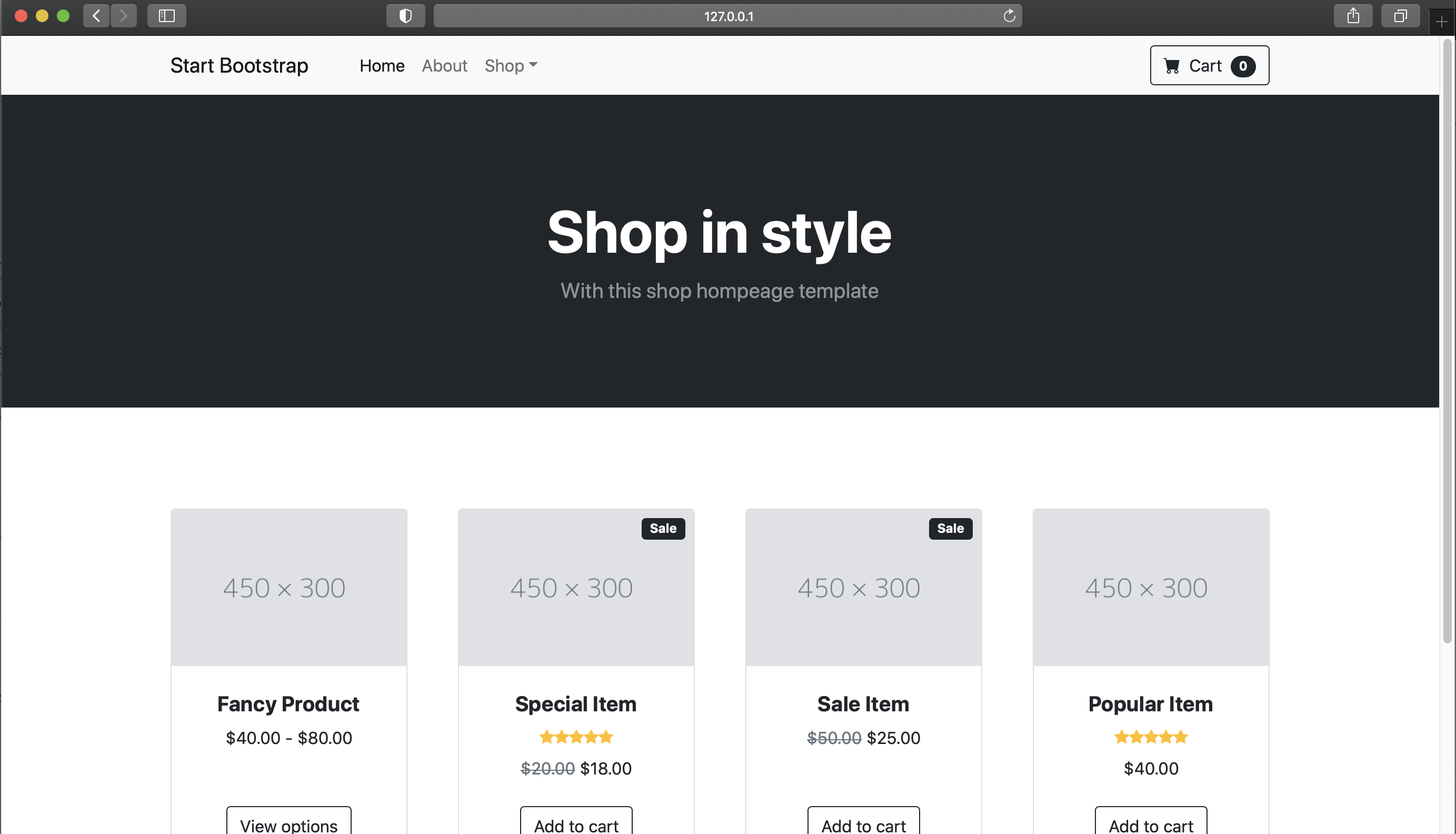Click the browser back arrow button

click(x=96, y=16)
